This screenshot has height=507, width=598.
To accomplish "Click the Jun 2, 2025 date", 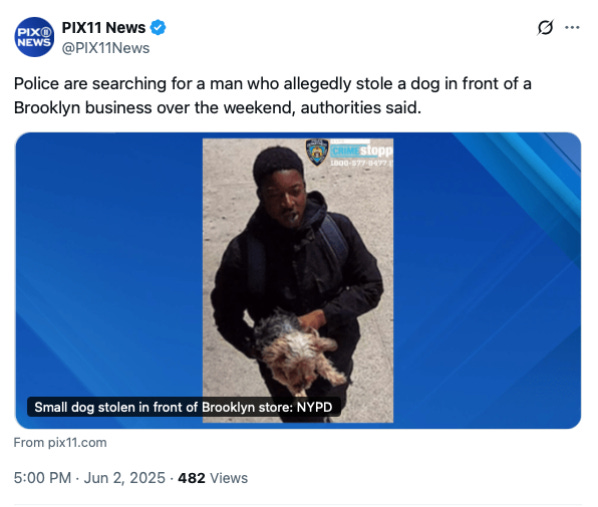I will click(x=125, y=478).
